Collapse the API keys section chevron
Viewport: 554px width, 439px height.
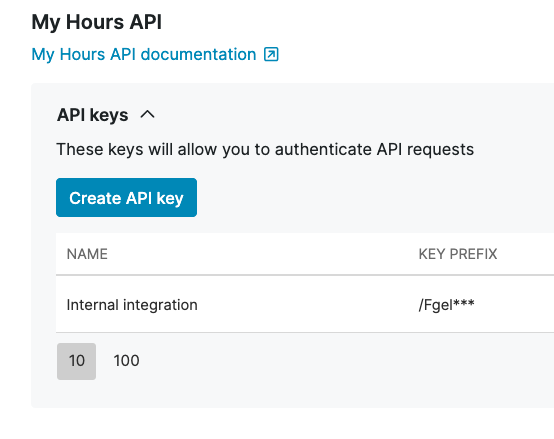tap(147, 114)
